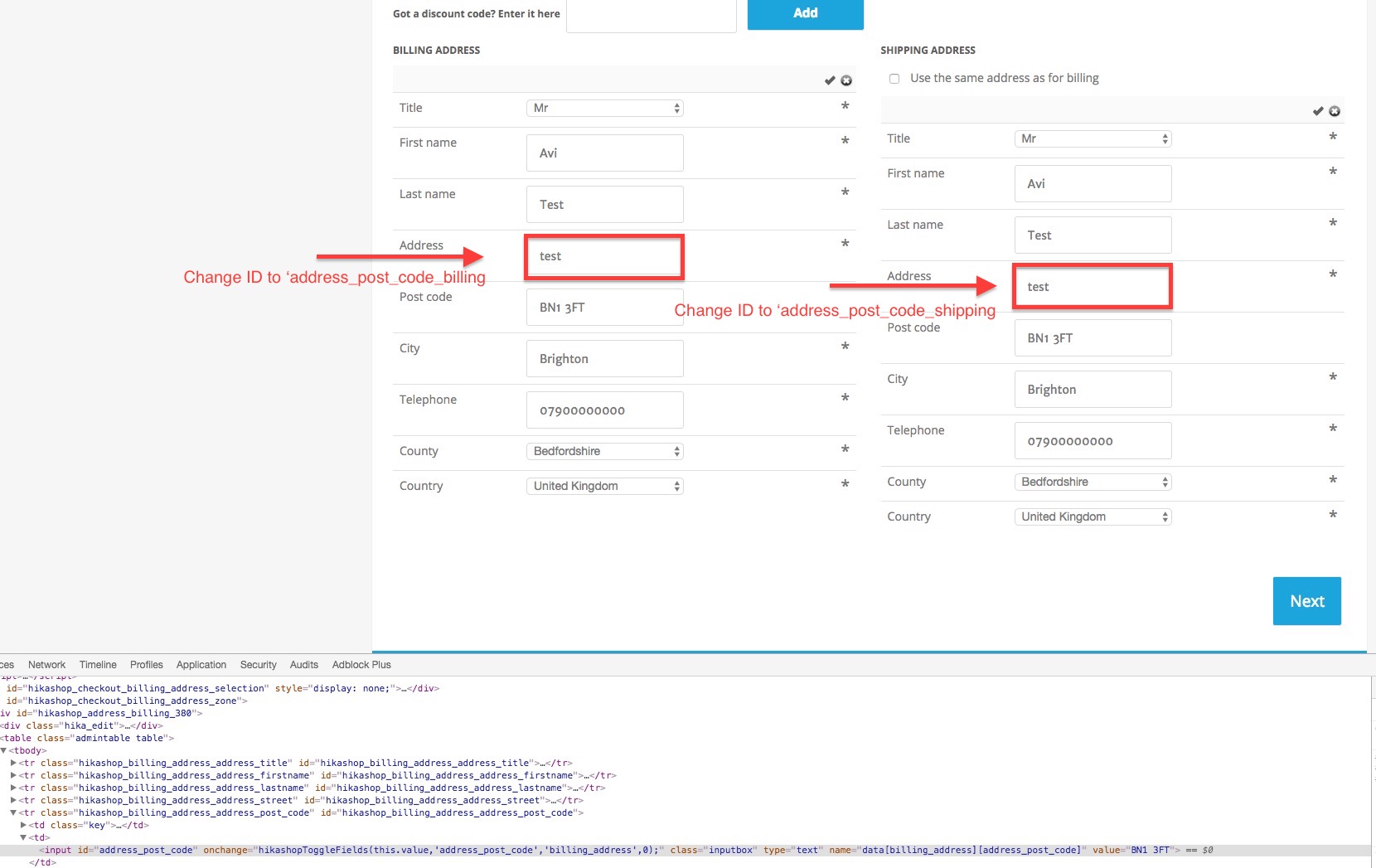Go to the Security tab

(x=259, y=665)
